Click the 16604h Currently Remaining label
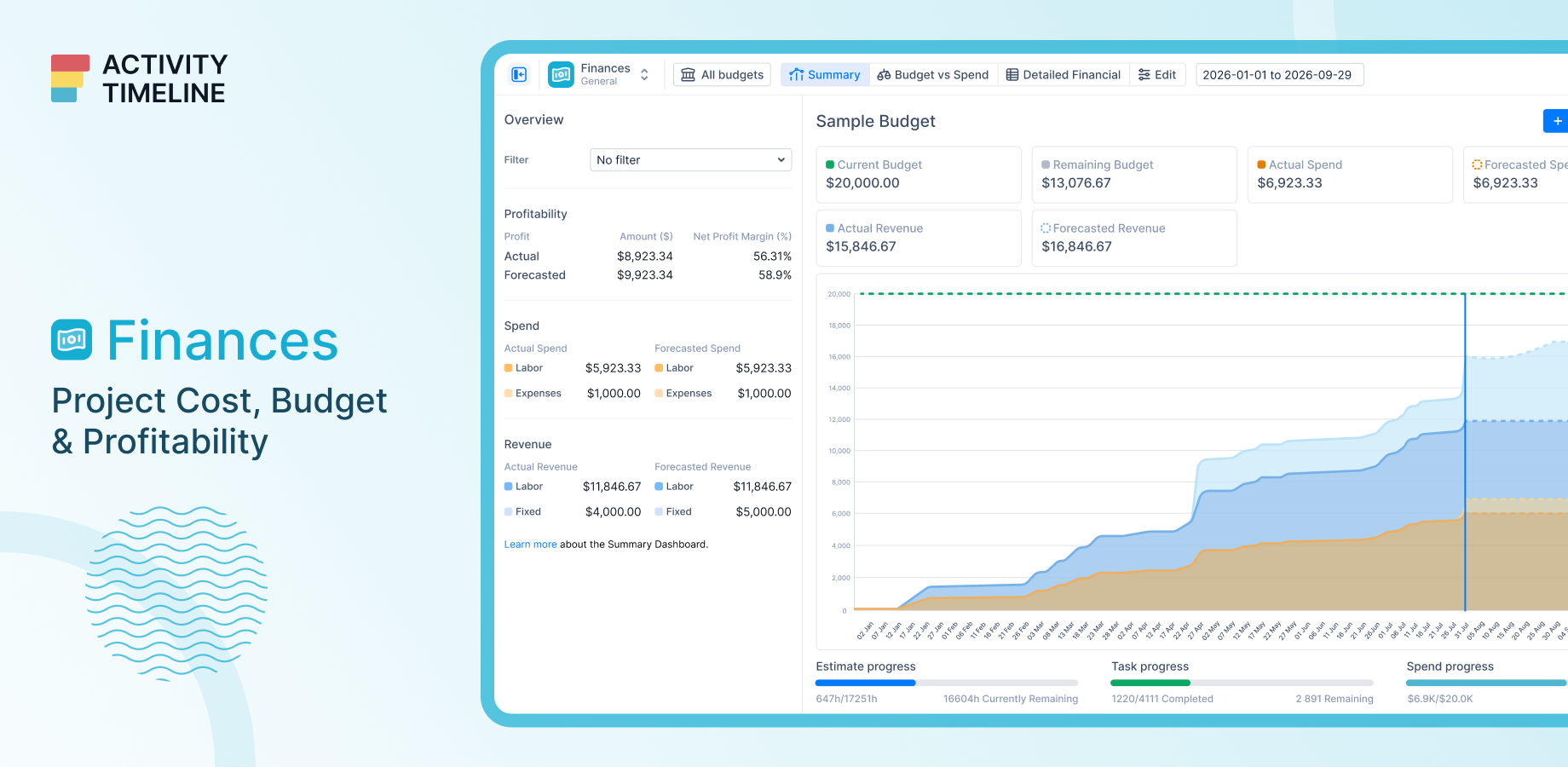 [x=1011, y=699]
